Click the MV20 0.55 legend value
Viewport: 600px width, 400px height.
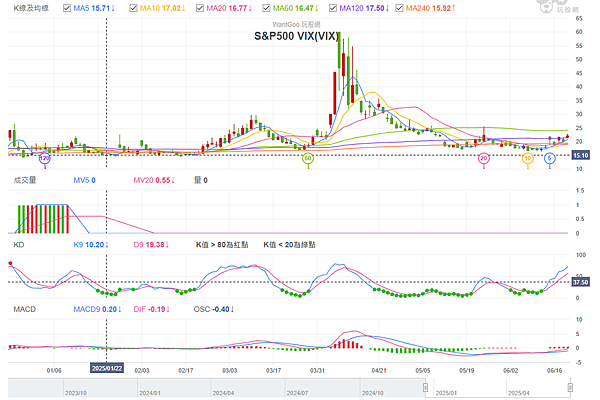154,180
